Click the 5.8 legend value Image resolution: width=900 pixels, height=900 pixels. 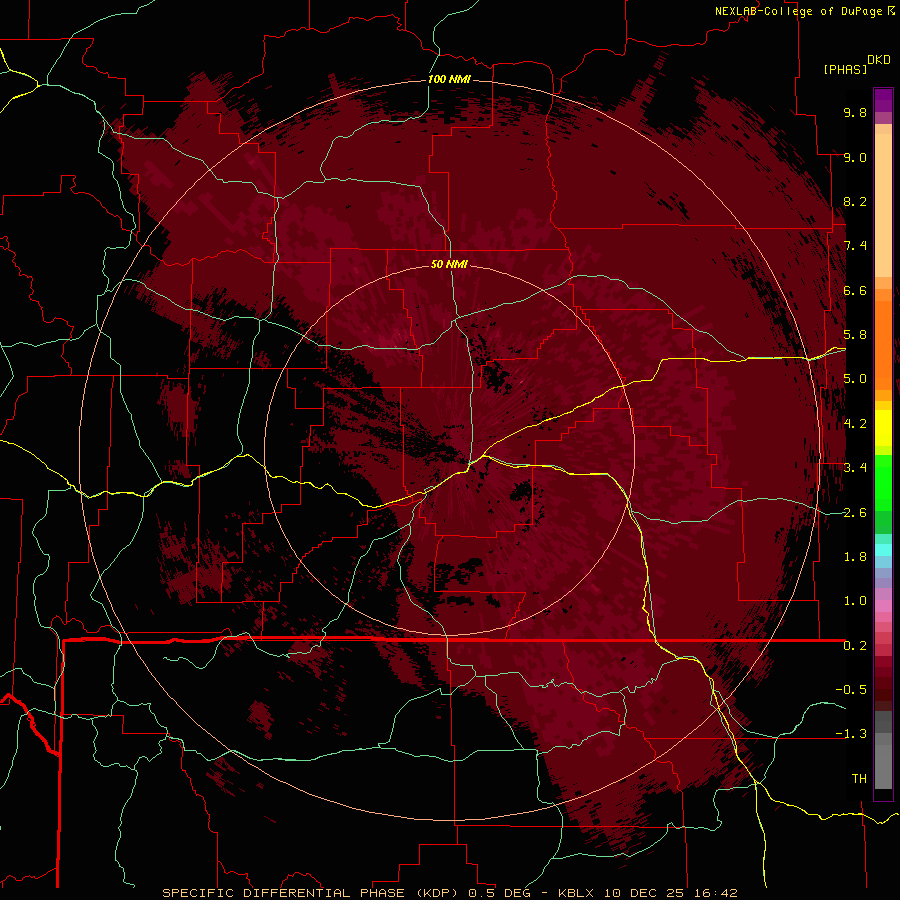855,335
